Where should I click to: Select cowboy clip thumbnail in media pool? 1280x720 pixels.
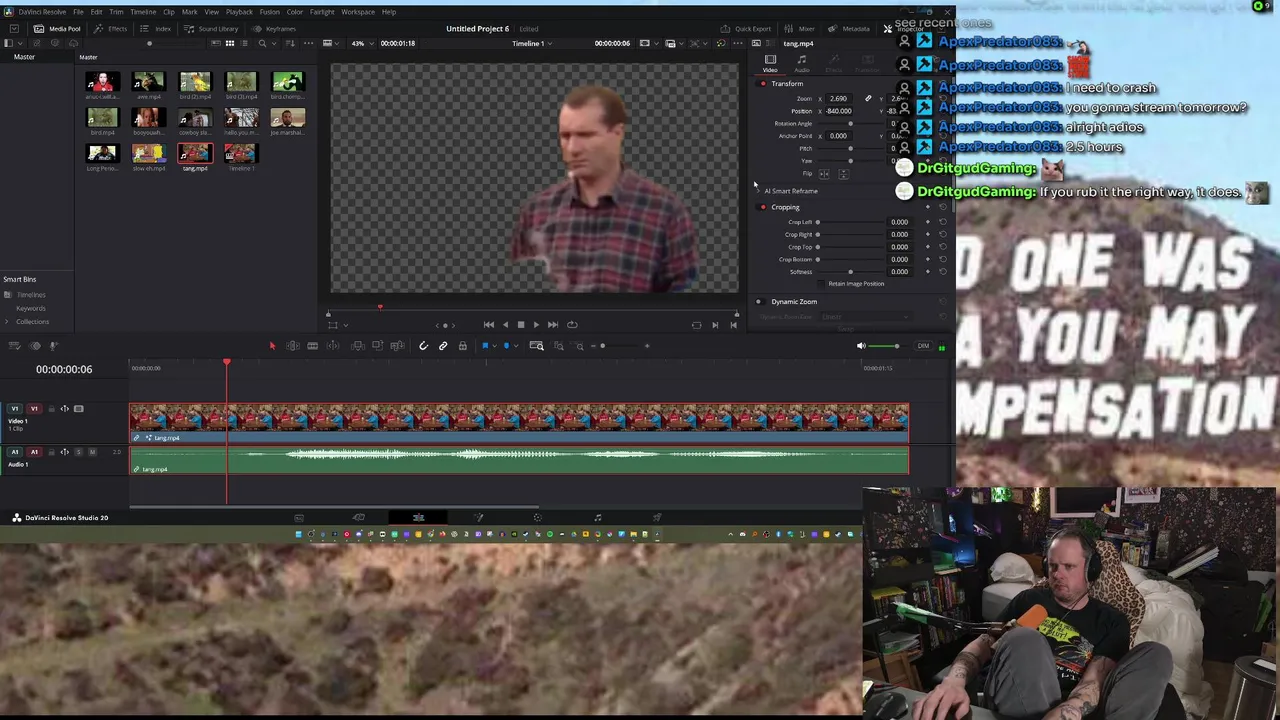(194, 118)
